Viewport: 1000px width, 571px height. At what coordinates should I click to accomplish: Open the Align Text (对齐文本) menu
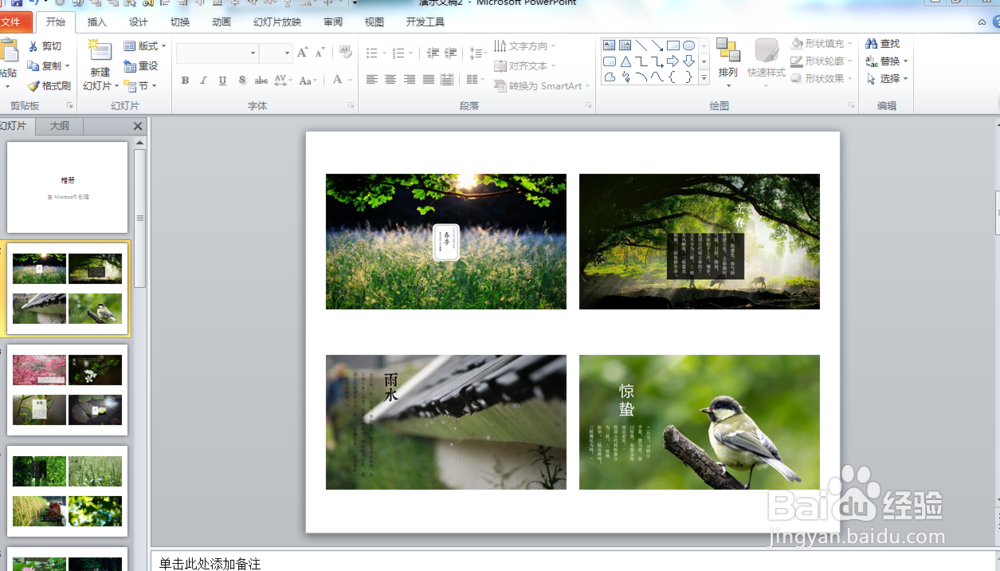(524, 66)
